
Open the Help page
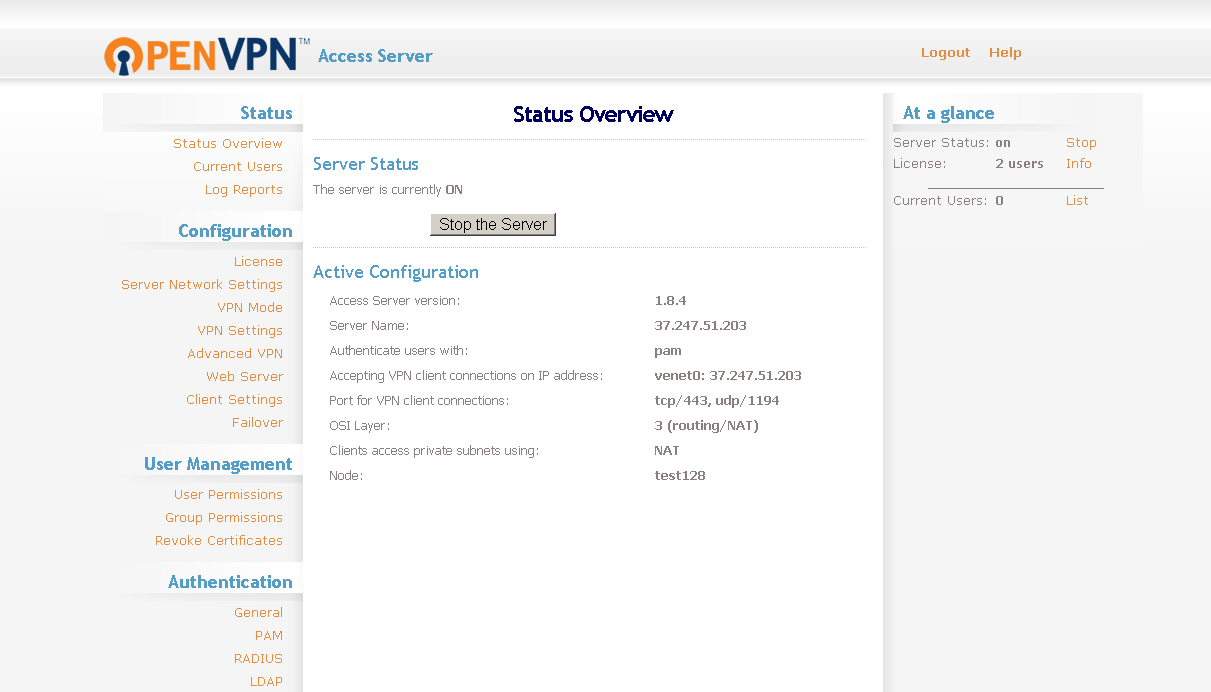click(1005, 53)
